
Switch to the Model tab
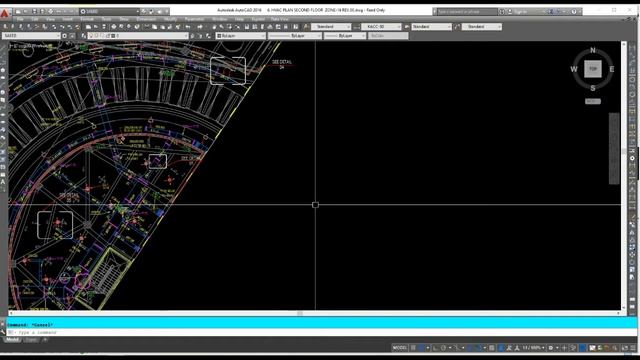pos(12,340)
